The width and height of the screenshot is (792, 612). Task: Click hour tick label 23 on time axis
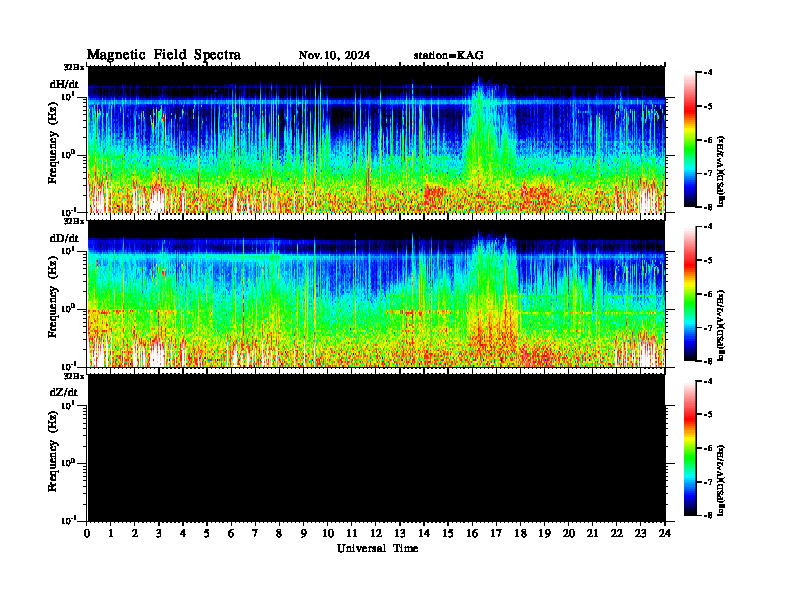pos(640,533)
